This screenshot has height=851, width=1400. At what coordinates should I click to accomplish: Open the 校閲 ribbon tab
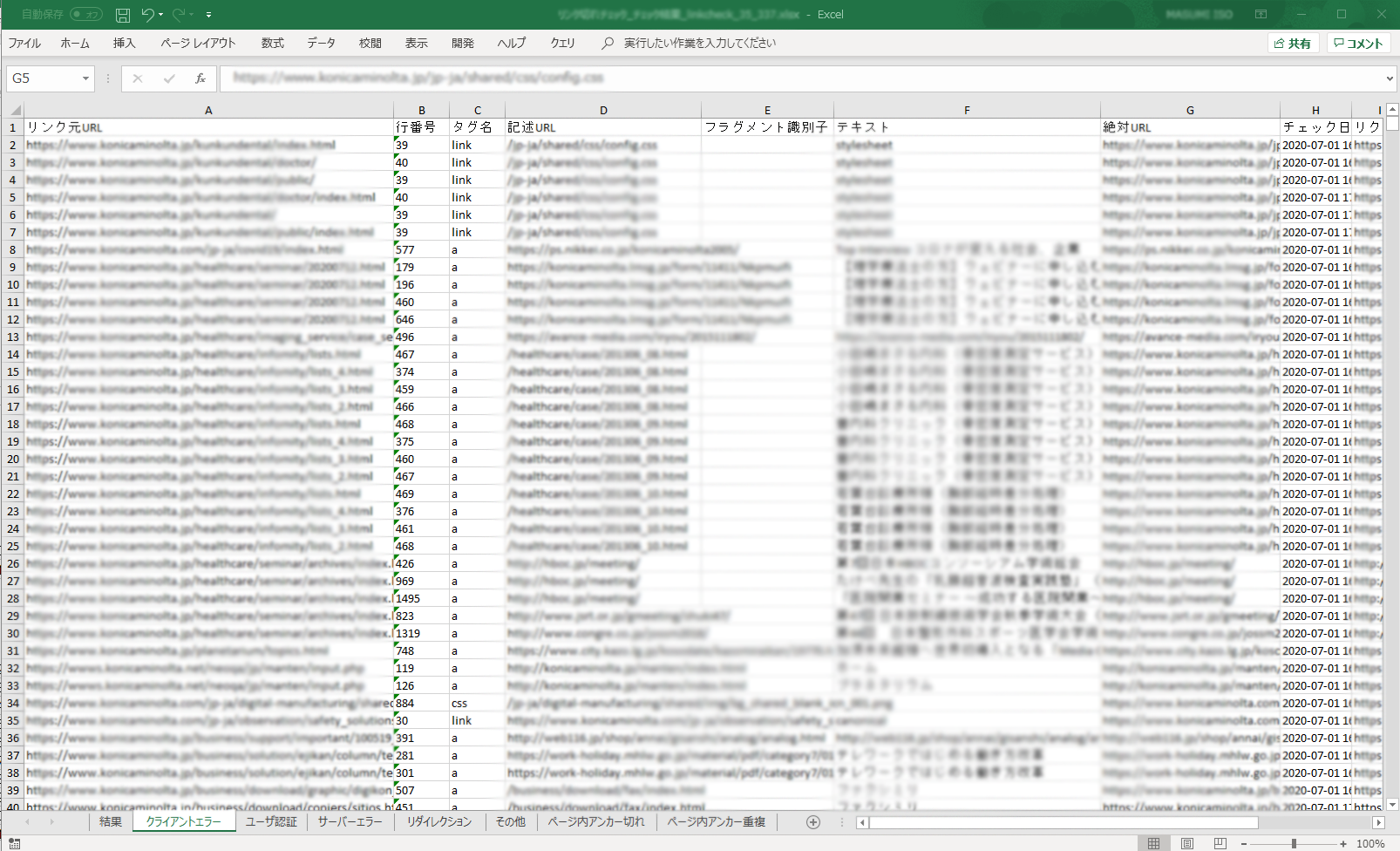pos(370,43)
